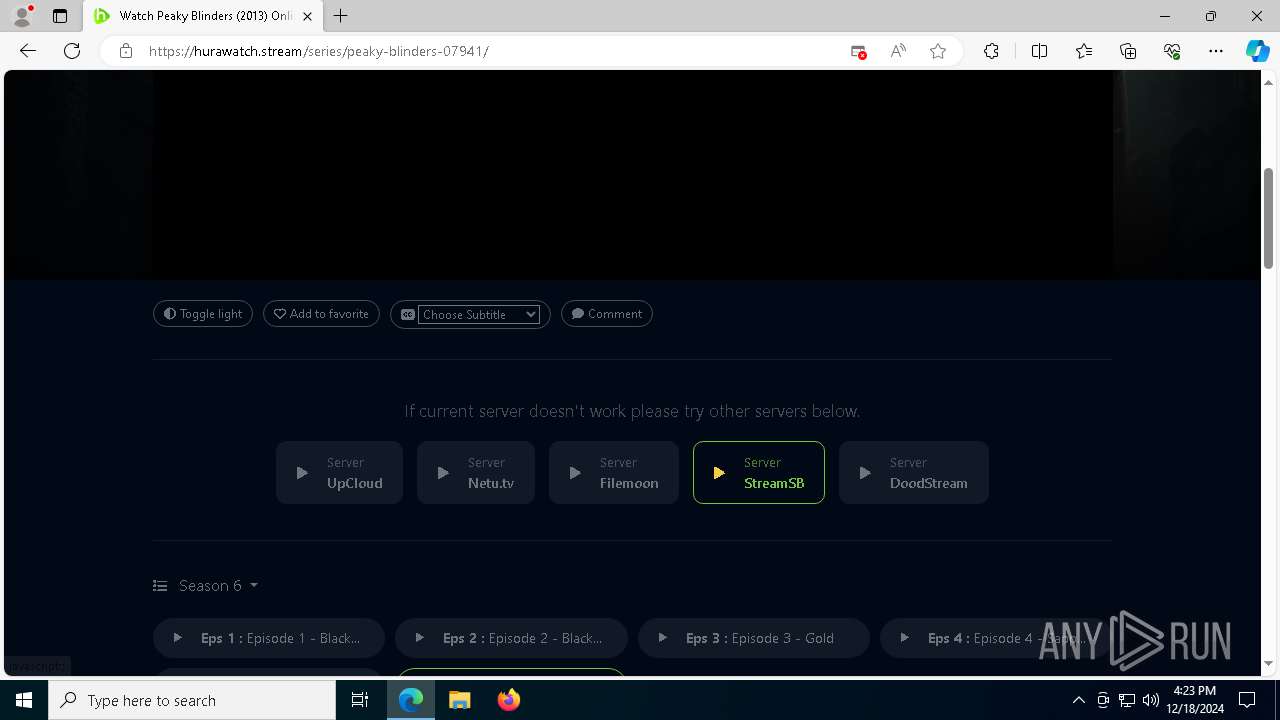Switch to Server Netu.tv
This screenshot has height=720, width=1280.
(x=476, y=472)
